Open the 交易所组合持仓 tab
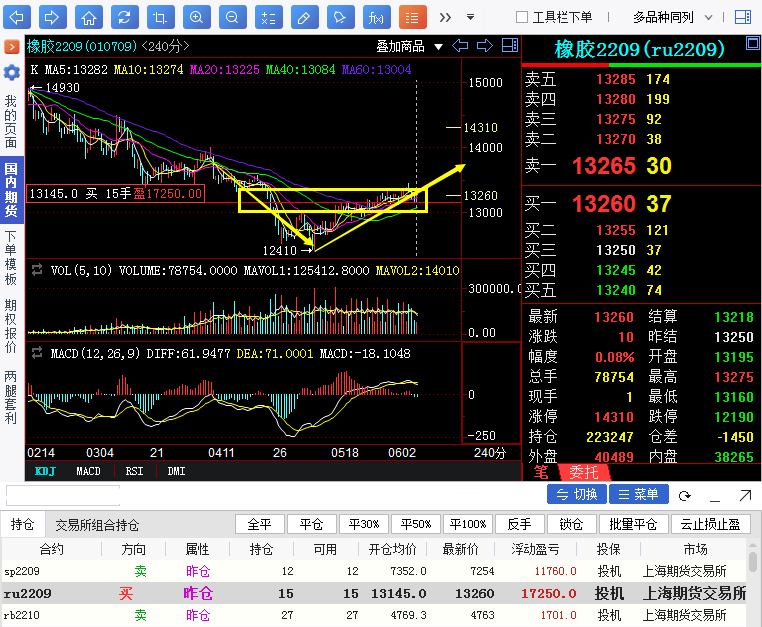The height and width of the screenshot is (627, 762). pyautogui.click(x=97, y=524)
